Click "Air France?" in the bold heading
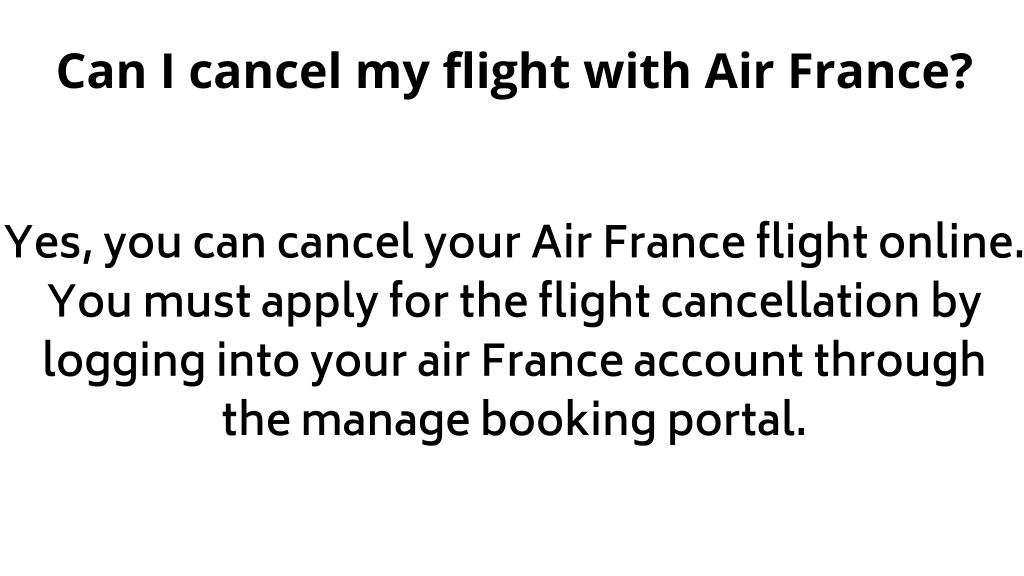 [839, 71]
